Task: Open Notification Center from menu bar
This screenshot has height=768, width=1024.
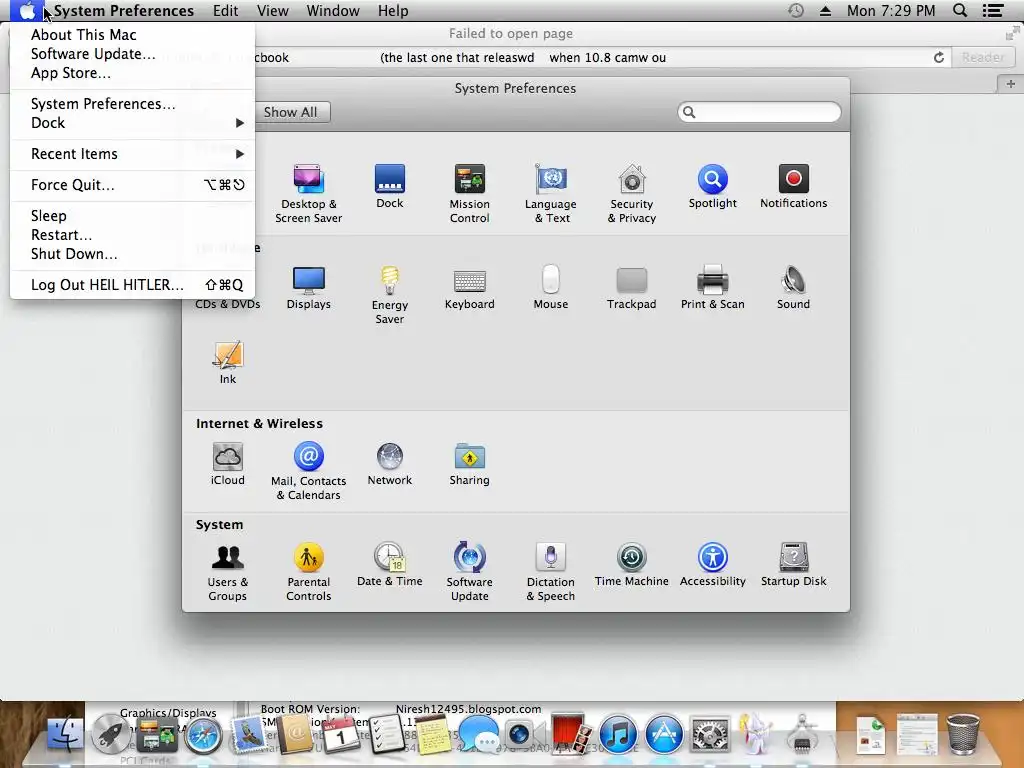Action: click(993, 10)
